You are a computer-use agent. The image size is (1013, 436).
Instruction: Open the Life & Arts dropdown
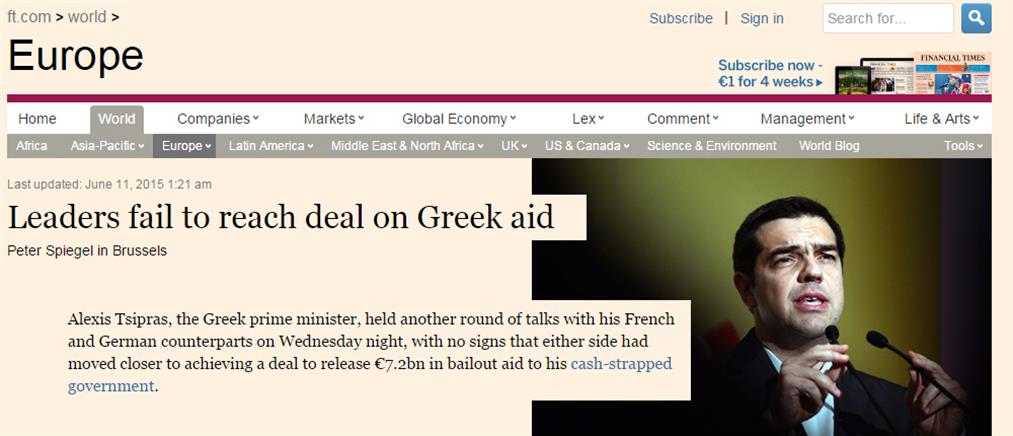[x=943, y=119]
